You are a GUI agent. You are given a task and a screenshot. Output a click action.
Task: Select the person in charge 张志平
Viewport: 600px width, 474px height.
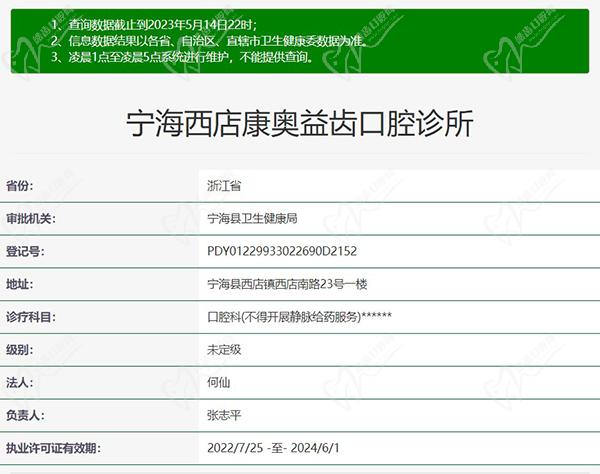pyautogui.click(x=223, y=415)
